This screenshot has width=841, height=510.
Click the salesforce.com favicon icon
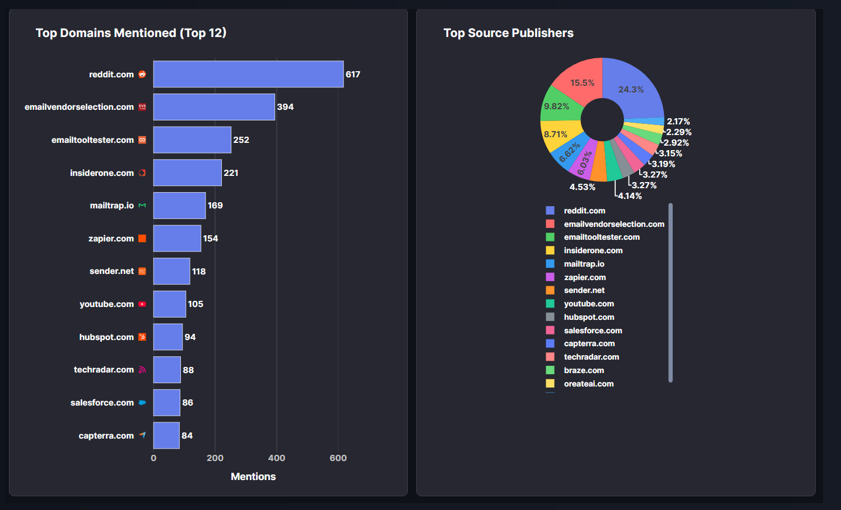(x=142, y=402)
